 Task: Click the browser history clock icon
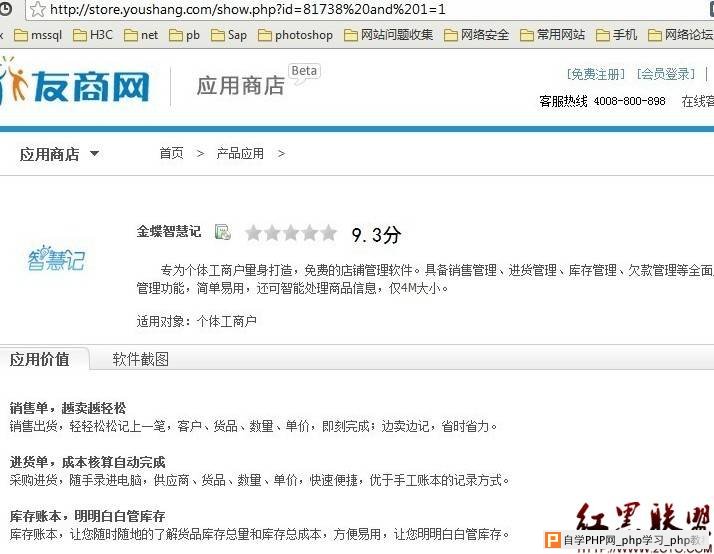tap(5, 9)
